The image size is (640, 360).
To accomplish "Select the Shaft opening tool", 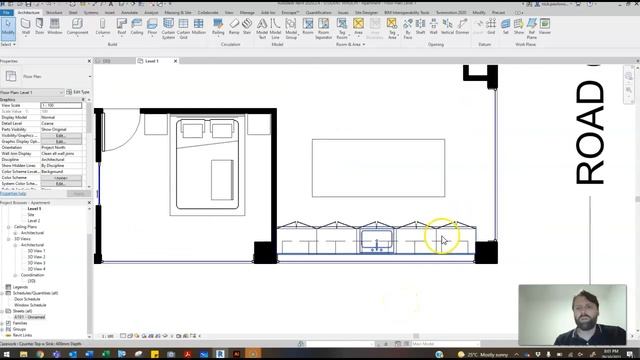I will [x=420, y=27].
